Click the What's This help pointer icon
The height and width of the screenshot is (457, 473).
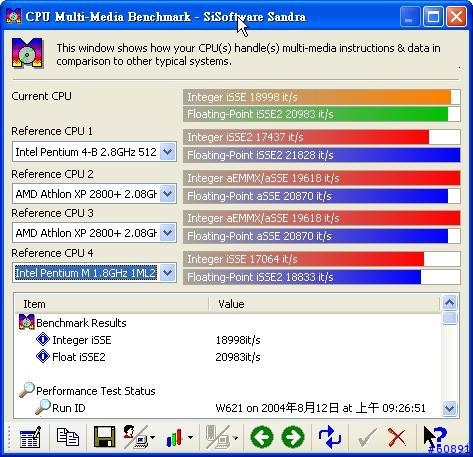pyautogui.click(x=435, y=437)
